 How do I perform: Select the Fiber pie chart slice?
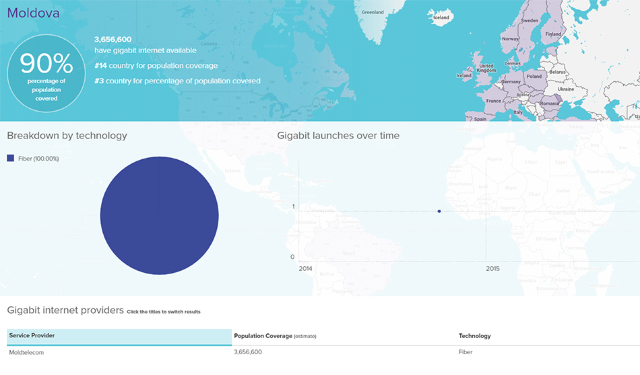tap(159, 215)
